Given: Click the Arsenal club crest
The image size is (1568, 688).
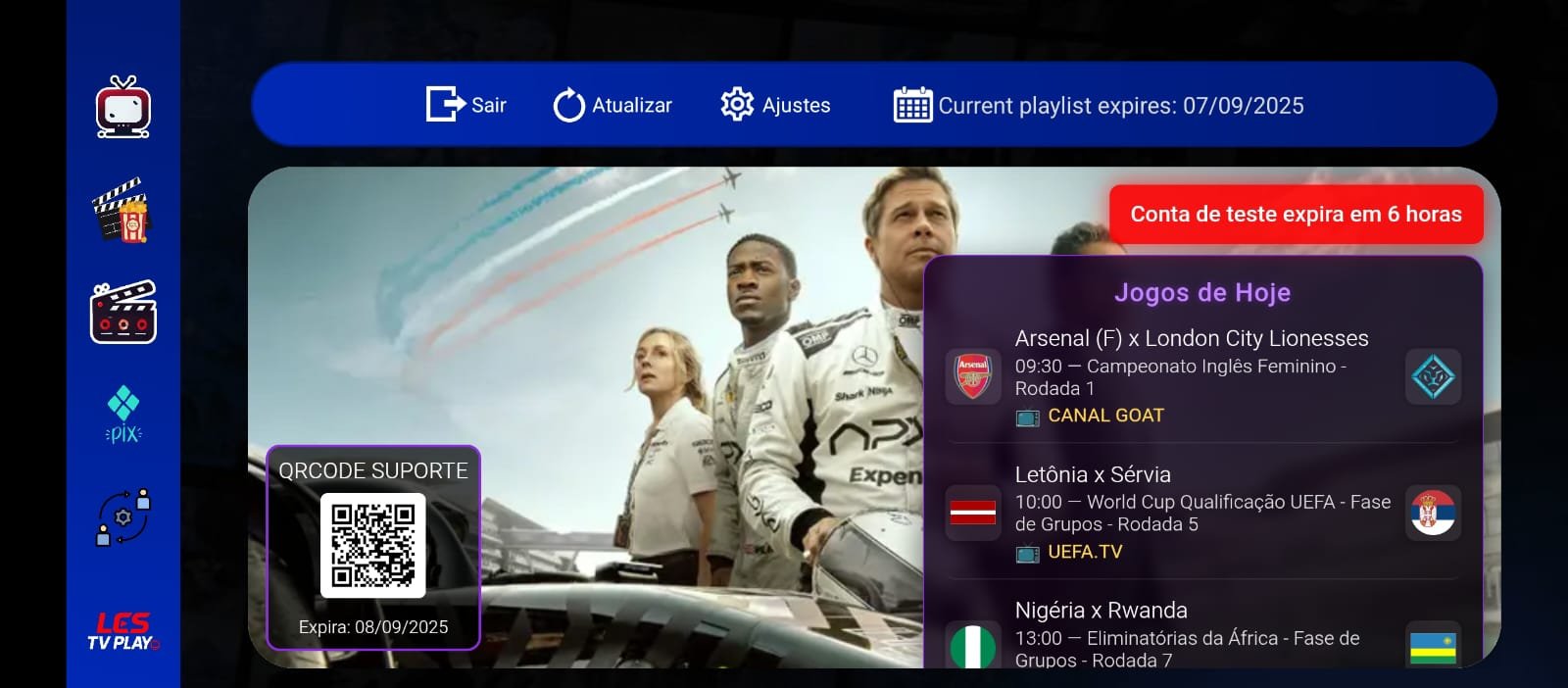Looking at the screenshot, I should coord(972,376).
